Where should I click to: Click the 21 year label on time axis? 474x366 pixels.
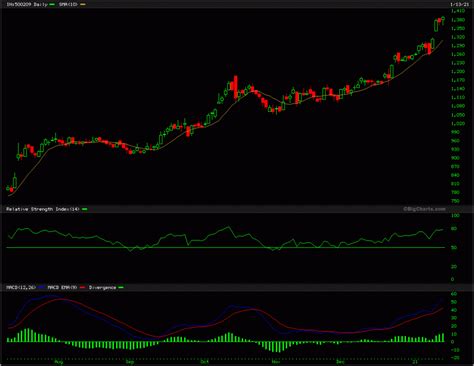coord(415,362)
